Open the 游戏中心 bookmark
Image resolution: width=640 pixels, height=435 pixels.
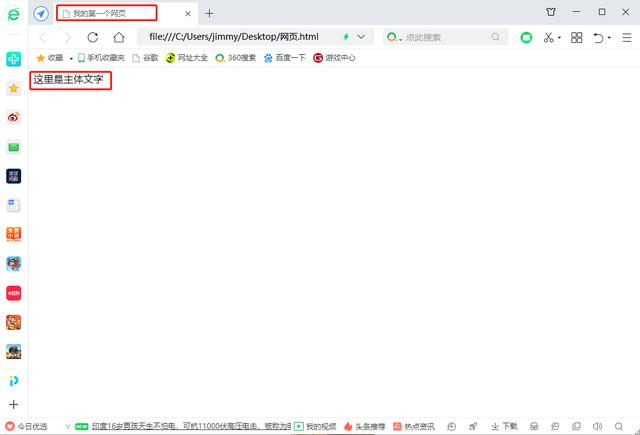pyautogui.click(x=334, y=58)
